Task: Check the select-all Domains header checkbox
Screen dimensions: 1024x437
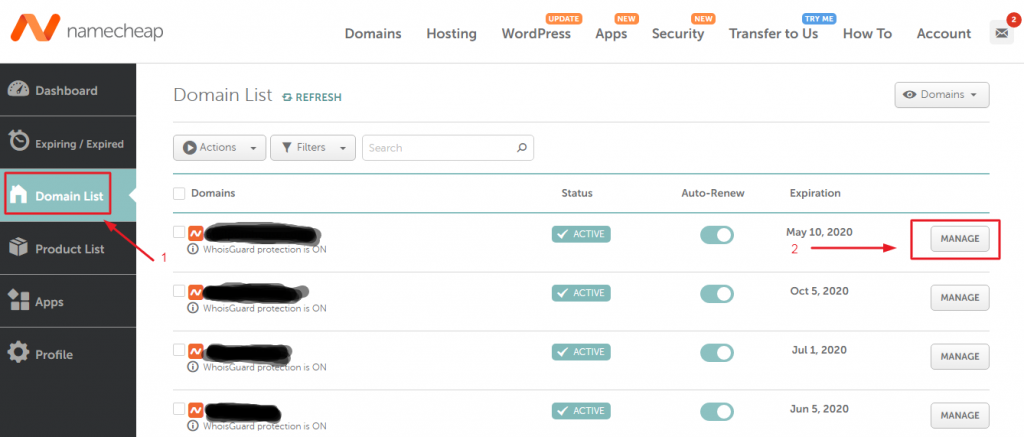Action: (179, 193)
